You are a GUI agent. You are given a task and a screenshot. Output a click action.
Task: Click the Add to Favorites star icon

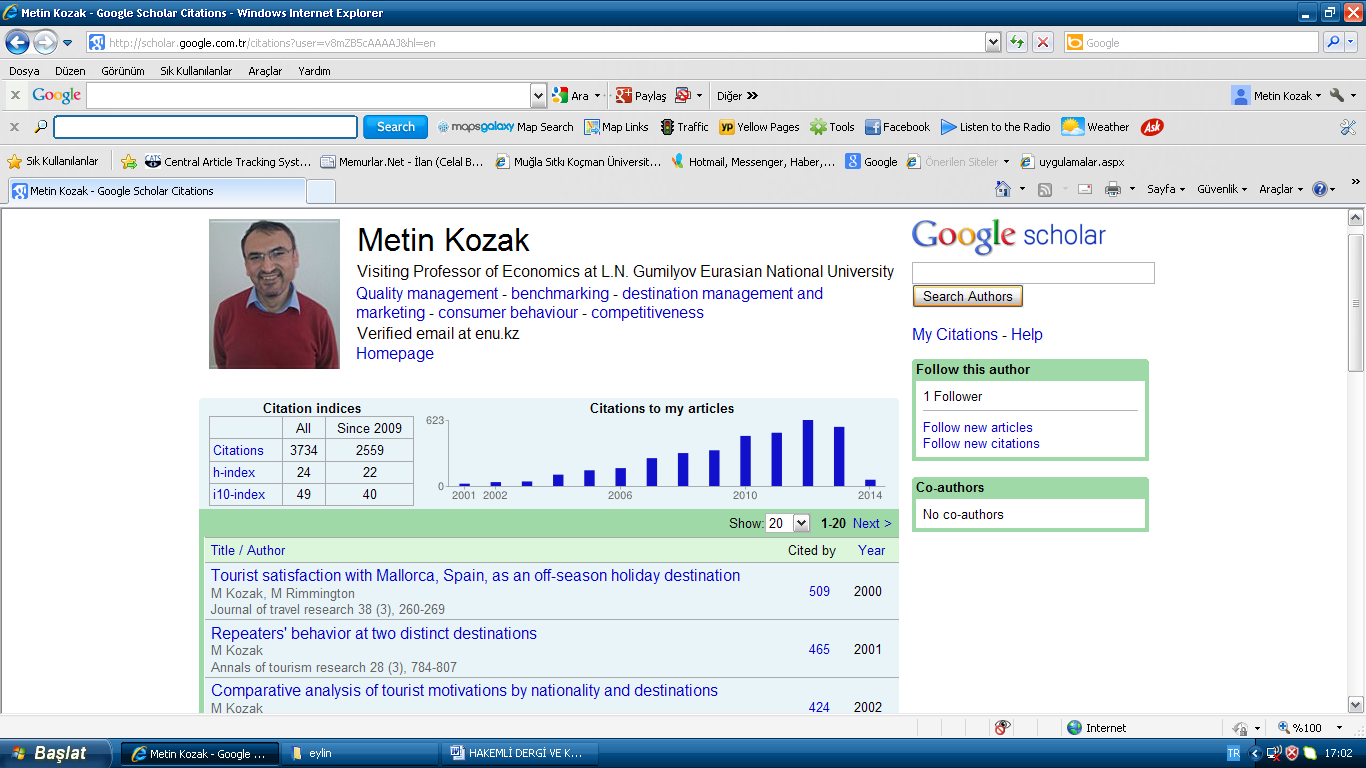129,161
